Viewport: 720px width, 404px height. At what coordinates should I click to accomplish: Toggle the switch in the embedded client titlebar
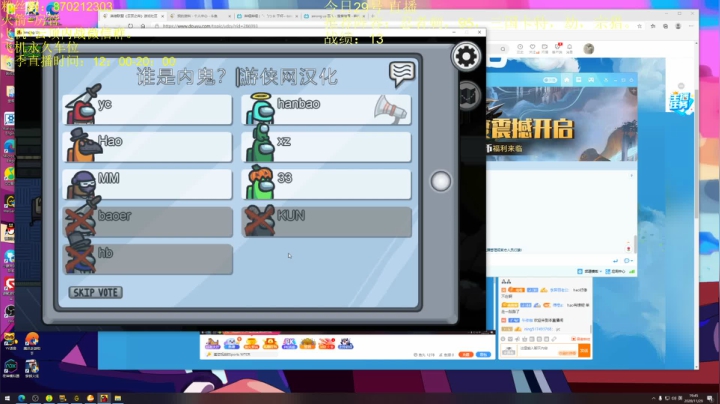point(550,80)
